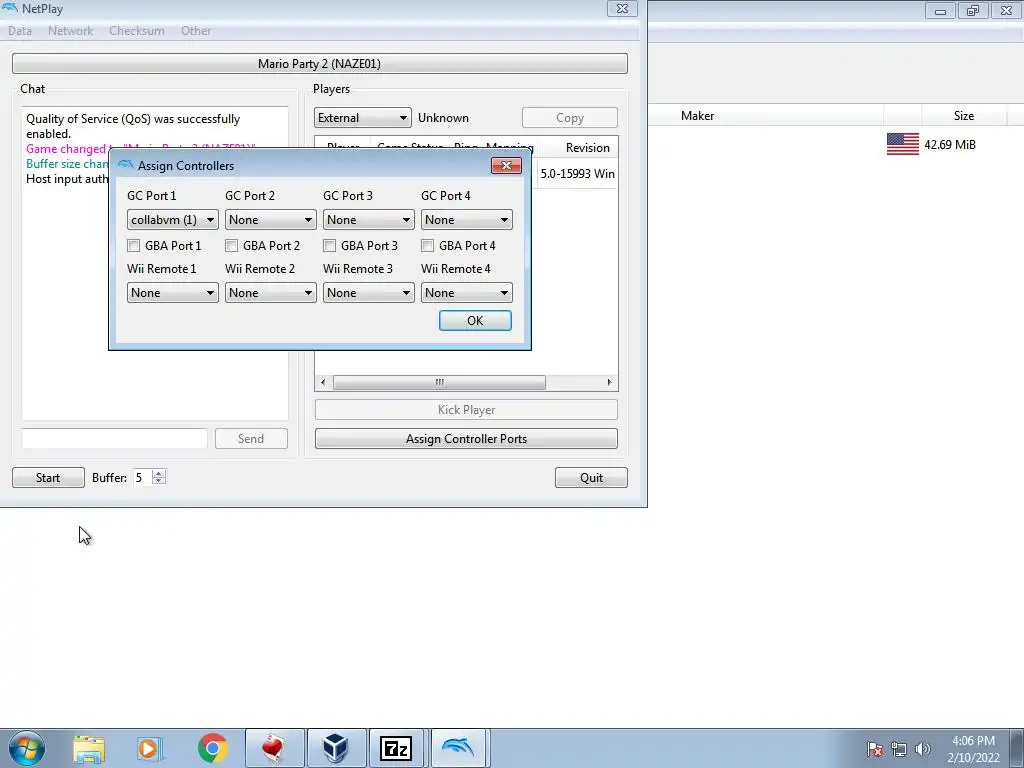
Task: Click Dolphin icon in Assign Controllers title bar
Action: [125, 165]
